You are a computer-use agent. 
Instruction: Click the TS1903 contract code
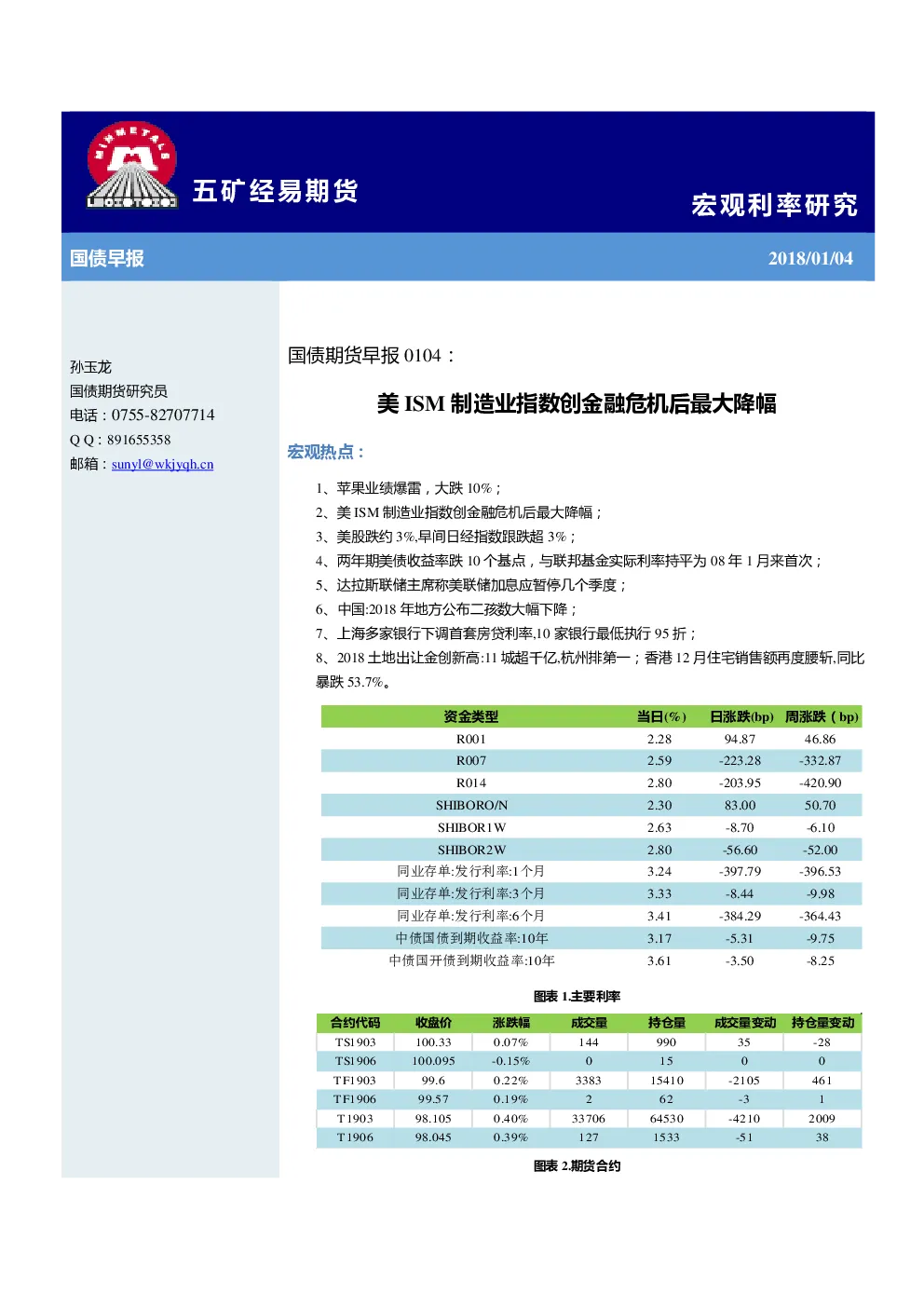[x=355, y=1042]
